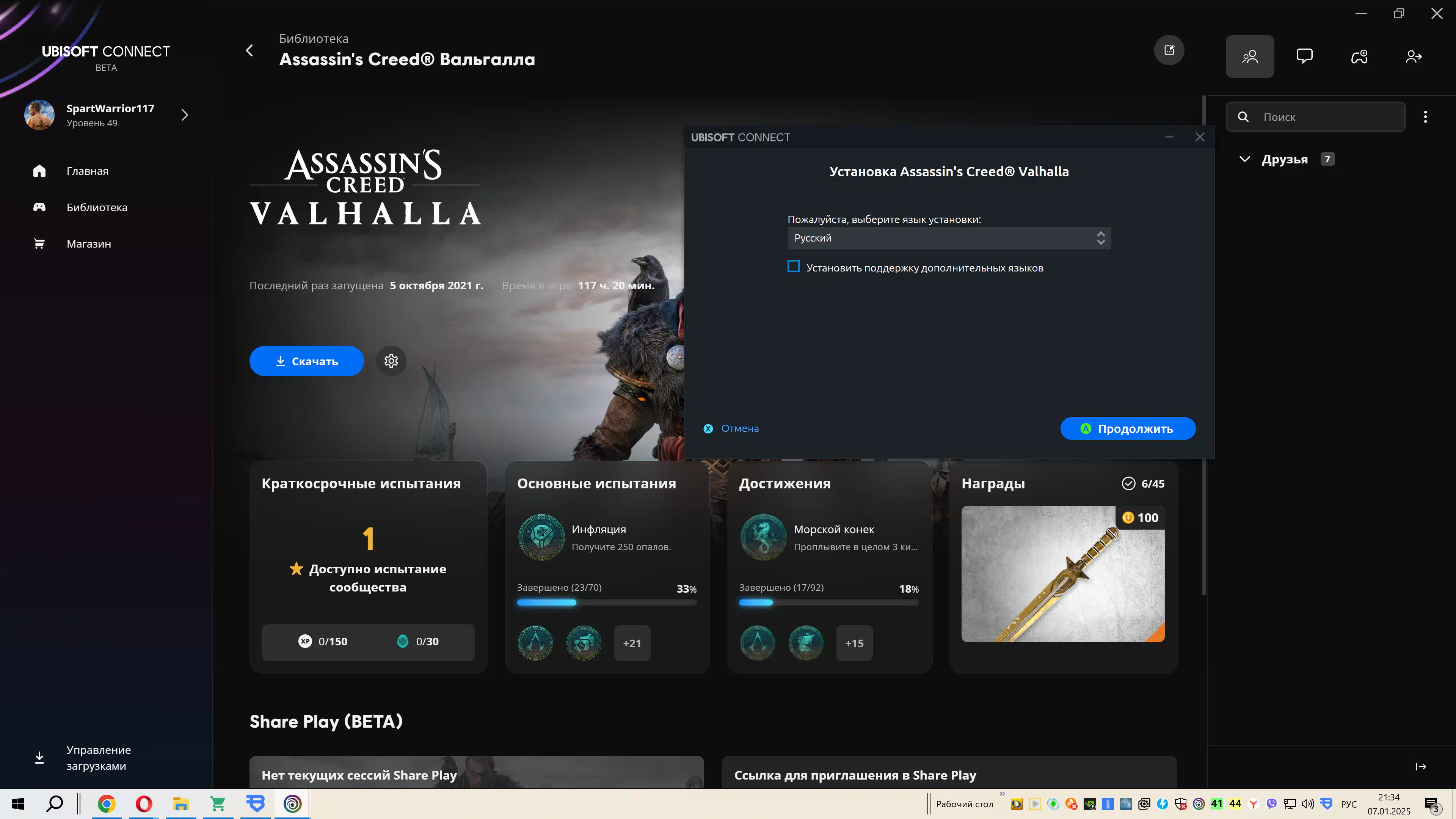Click the Windows Security shield tray icon
The image size is (1456, 819).
tap(1181, 804)
